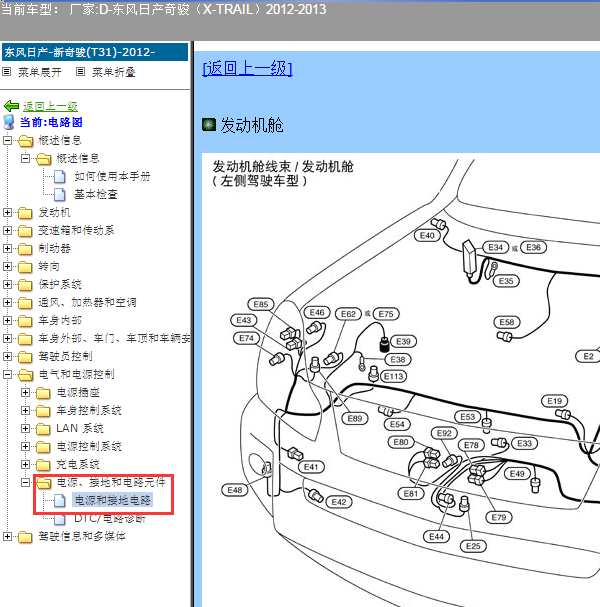Image resolution: width=600 pixels, height=607 pixels.
Task: Click connector label E48 in diagram
Action: [235, 490]
